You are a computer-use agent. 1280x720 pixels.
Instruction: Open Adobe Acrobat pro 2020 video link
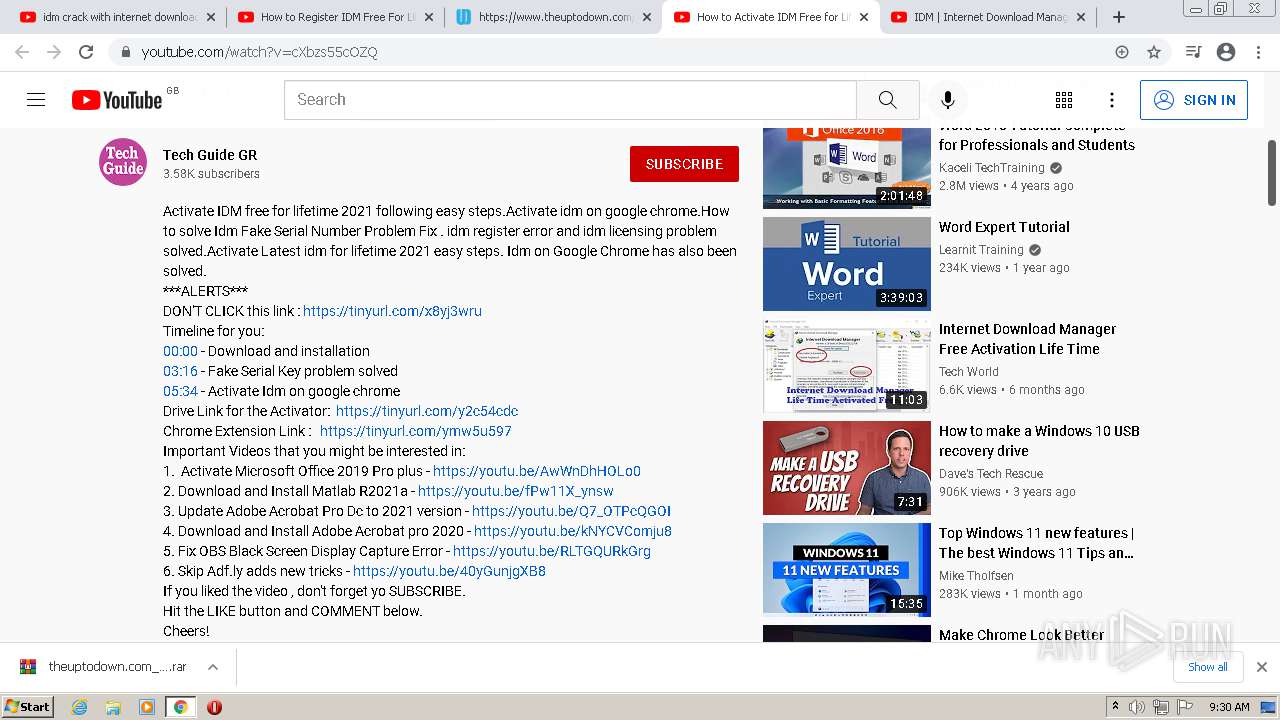(573, 531)
